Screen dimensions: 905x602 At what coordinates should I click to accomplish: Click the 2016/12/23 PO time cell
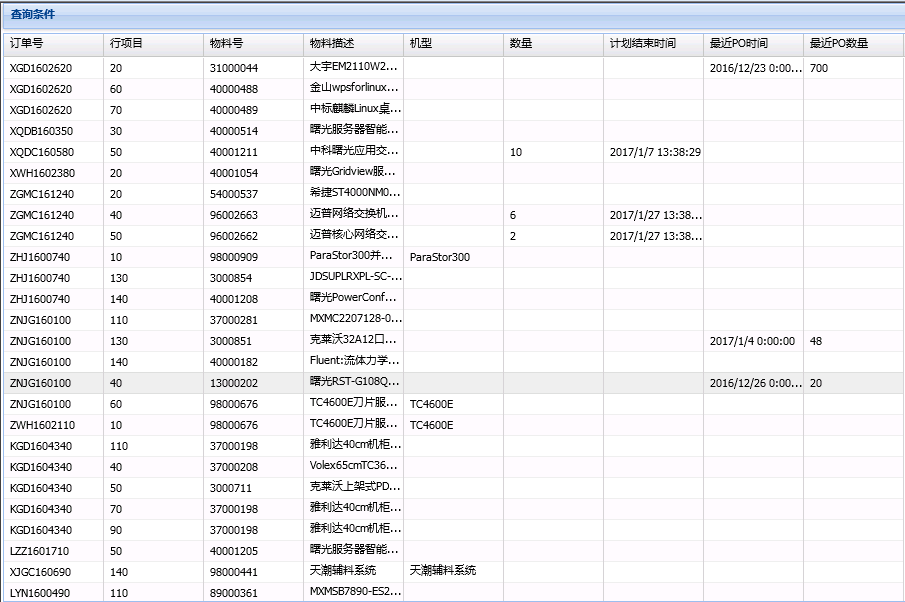pyautogui.click(x=753, y=68)
